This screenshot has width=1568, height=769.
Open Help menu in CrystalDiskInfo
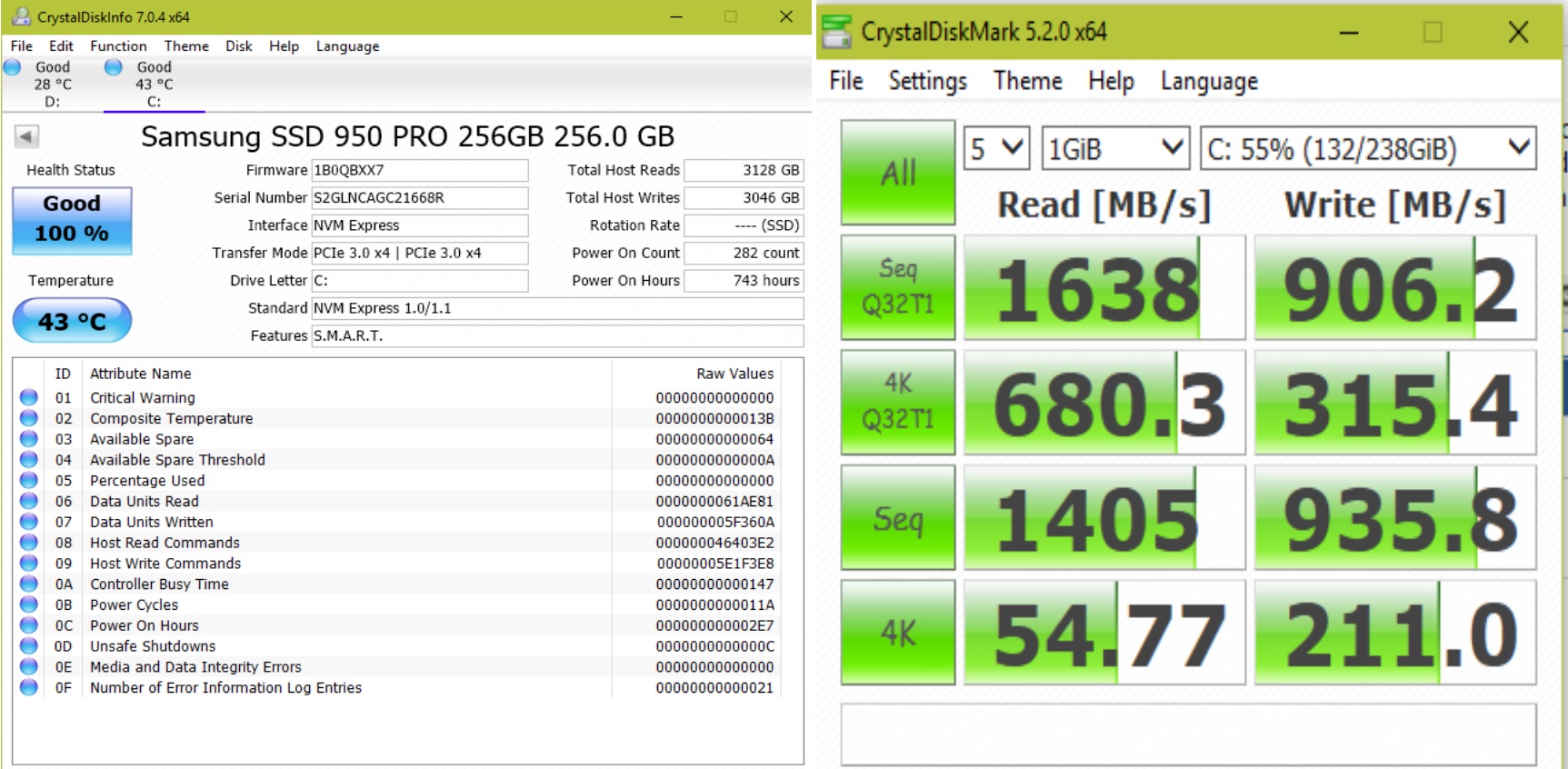click(284, 45)
